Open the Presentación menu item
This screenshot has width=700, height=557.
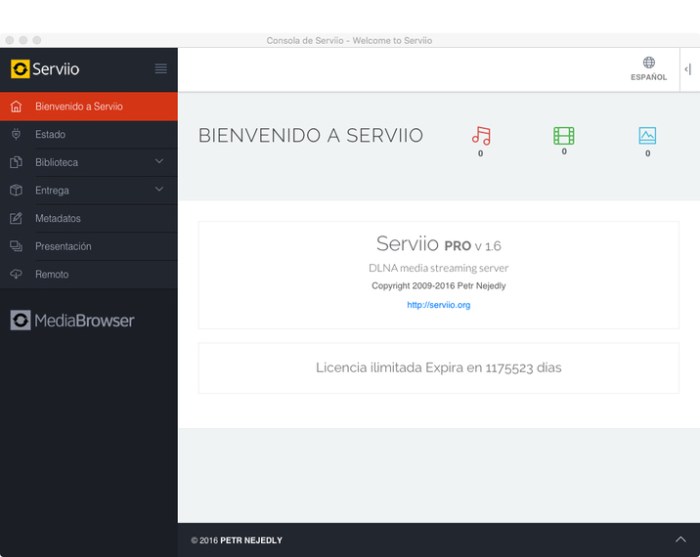[x=89, y=246]
